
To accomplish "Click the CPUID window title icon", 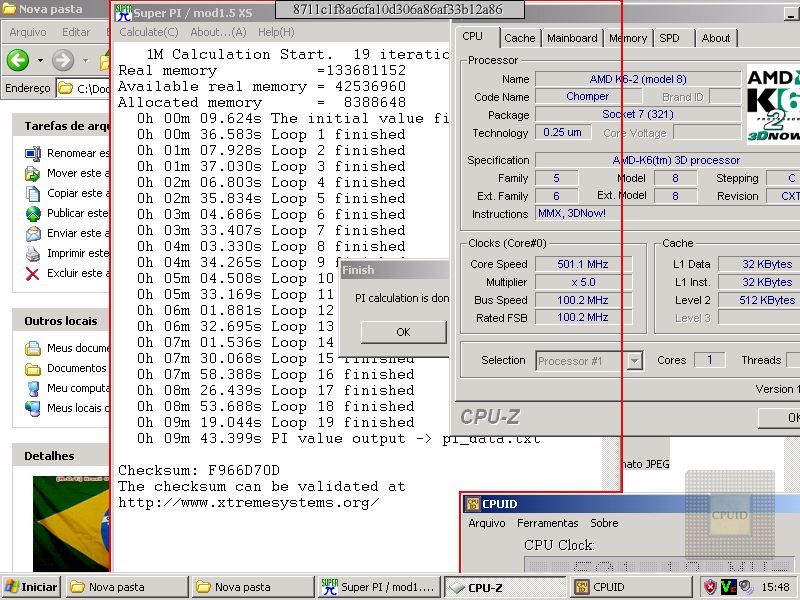I will coord(472,504).
